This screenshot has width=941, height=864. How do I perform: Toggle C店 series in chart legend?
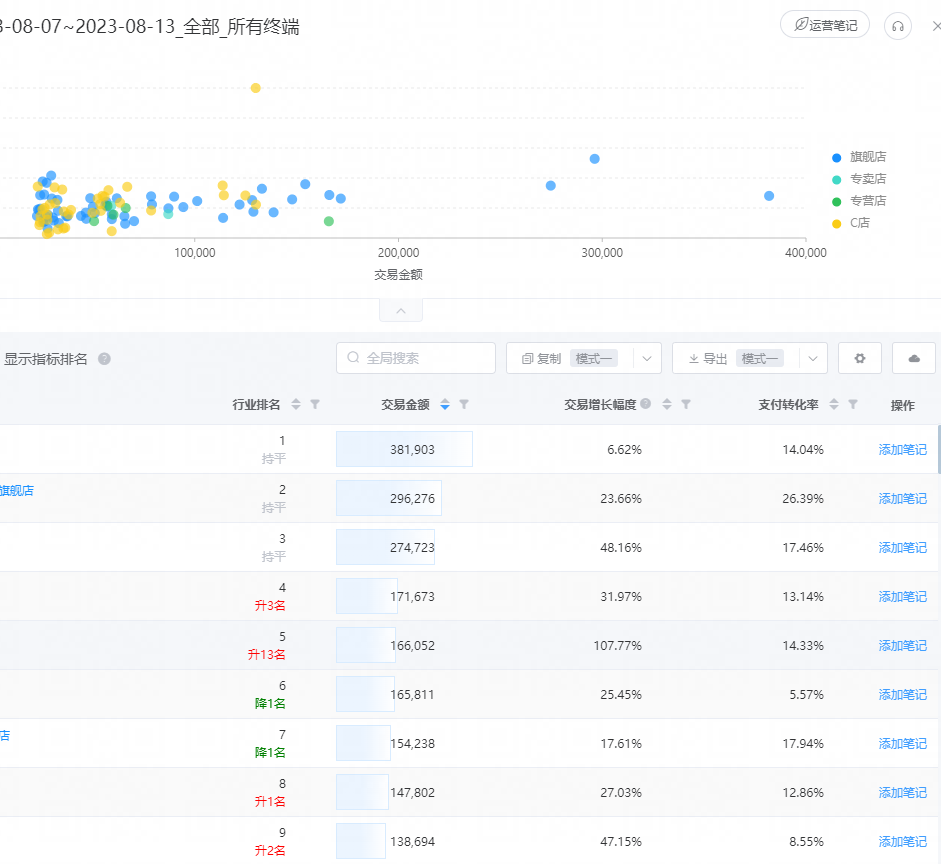click(857, 223)
